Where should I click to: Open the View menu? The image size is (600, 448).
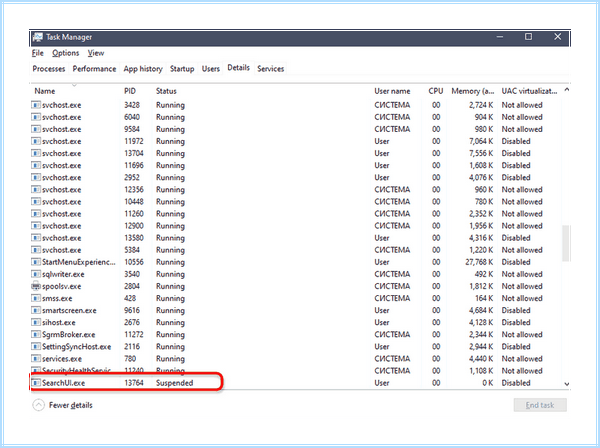(x=96, y=53)
